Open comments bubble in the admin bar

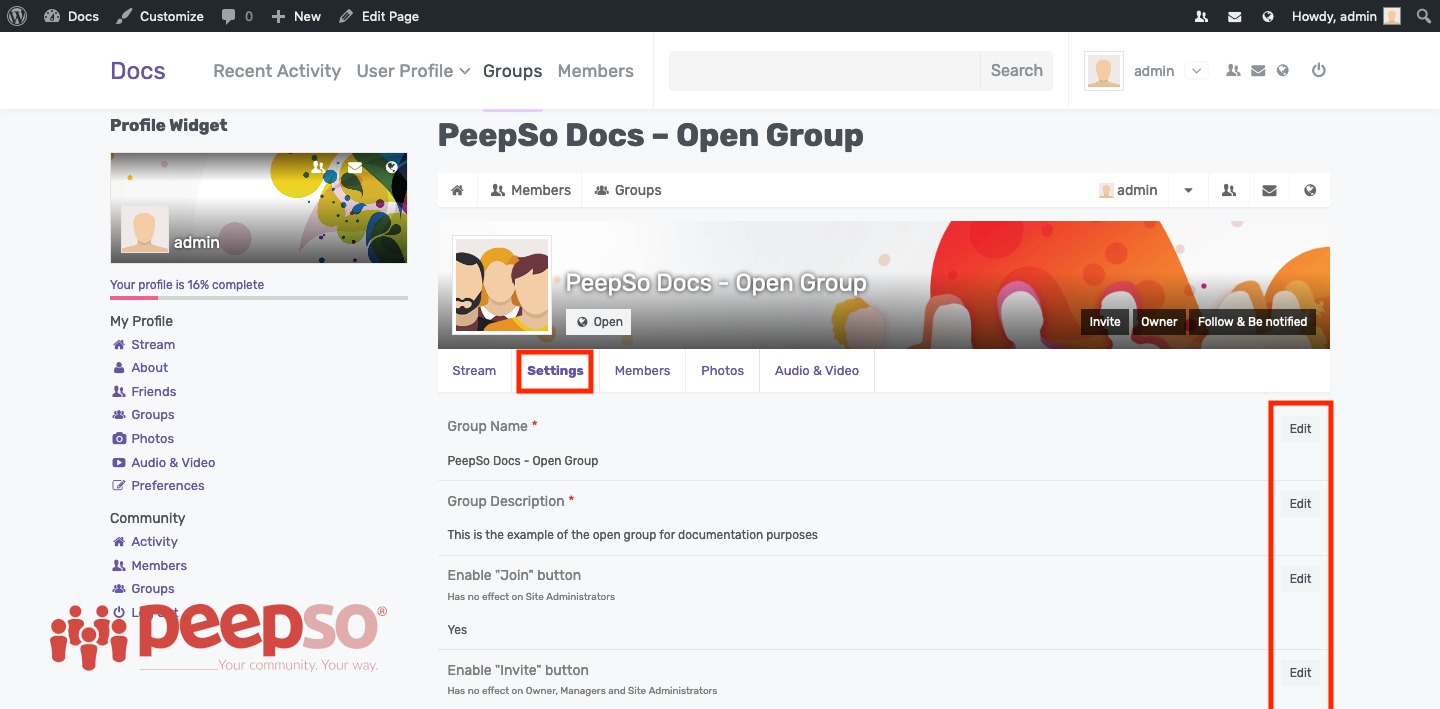tap(237, 16)
